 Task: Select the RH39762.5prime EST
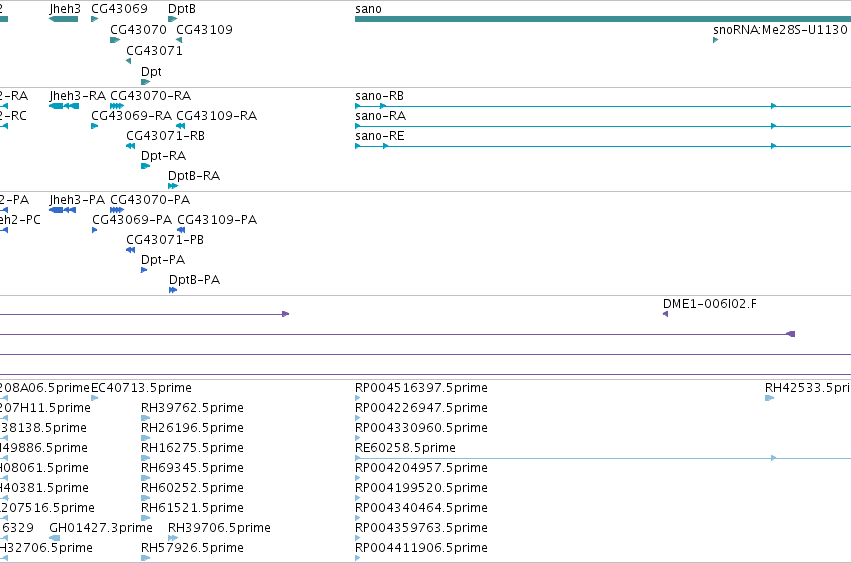coord(145,418)
